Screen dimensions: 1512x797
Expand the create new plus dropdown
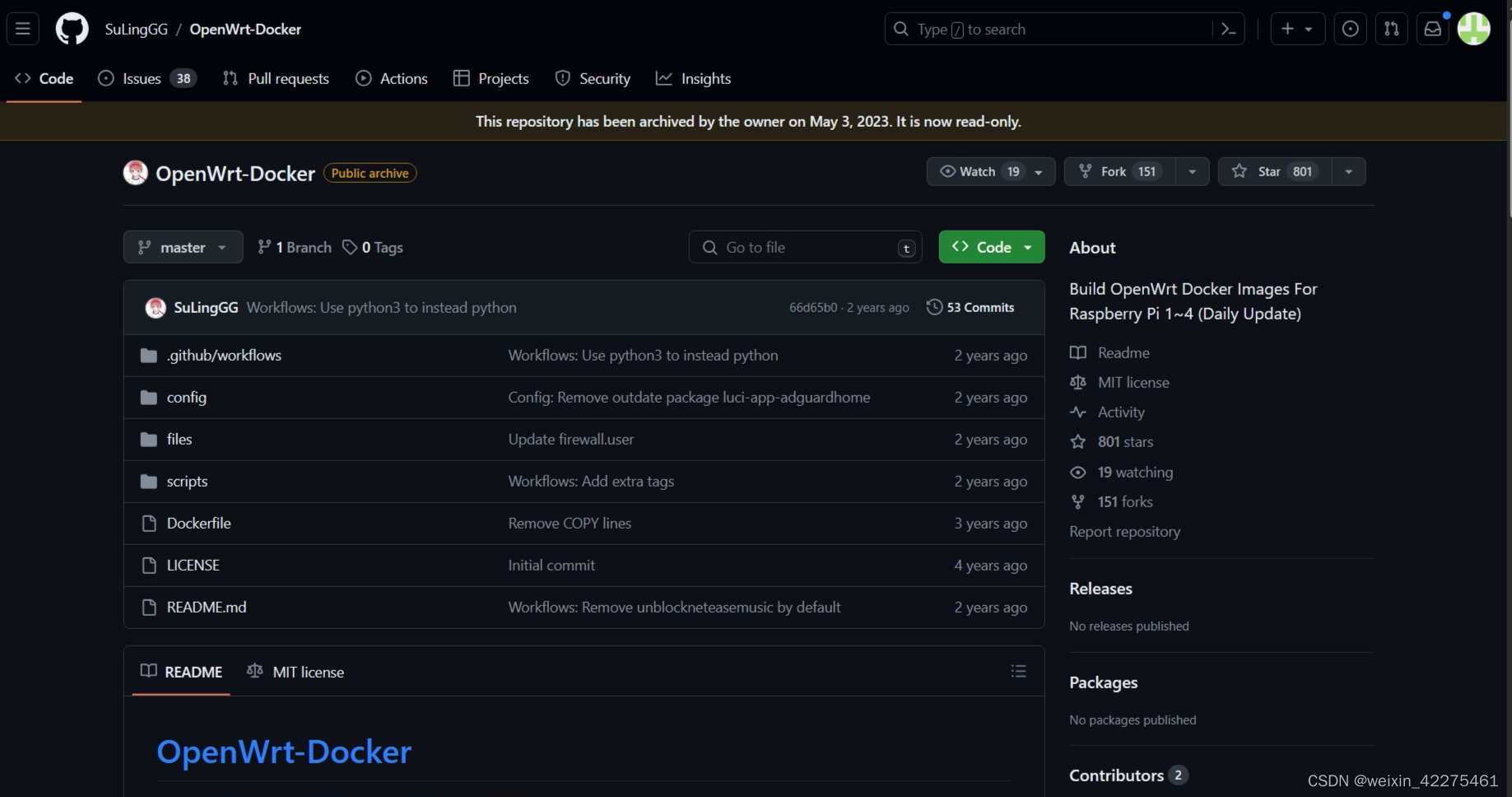click(x=1297, y=29)
